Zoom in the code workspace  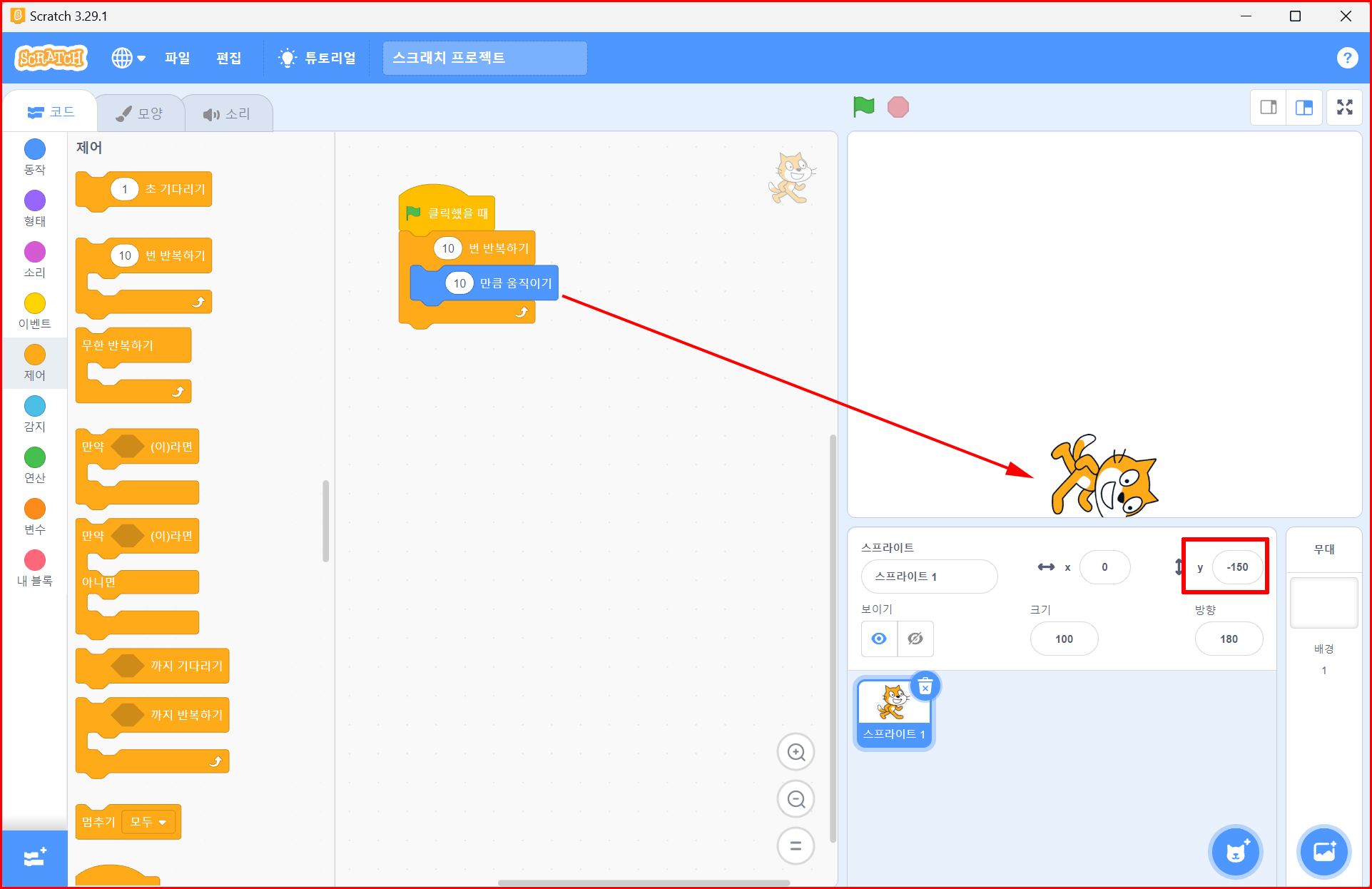796,752
